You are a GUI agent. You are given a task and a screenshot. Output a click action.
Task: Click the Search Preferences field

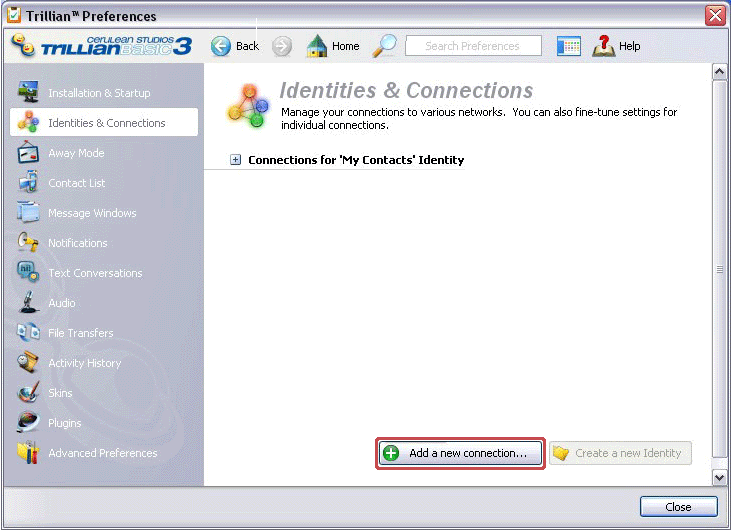tap(473, 46)
